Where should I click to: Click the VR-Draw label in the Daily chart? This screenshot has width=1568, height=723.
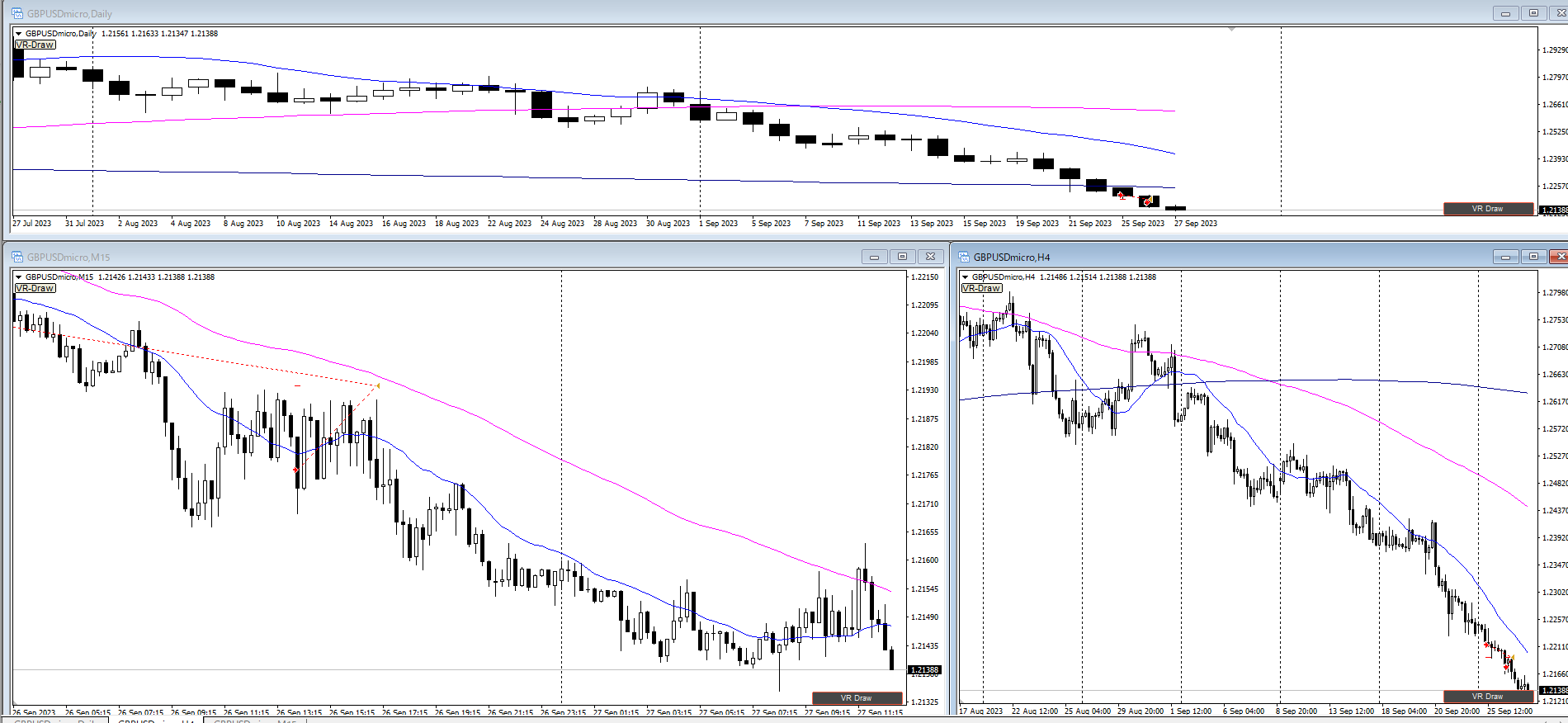tap(35, 45)
